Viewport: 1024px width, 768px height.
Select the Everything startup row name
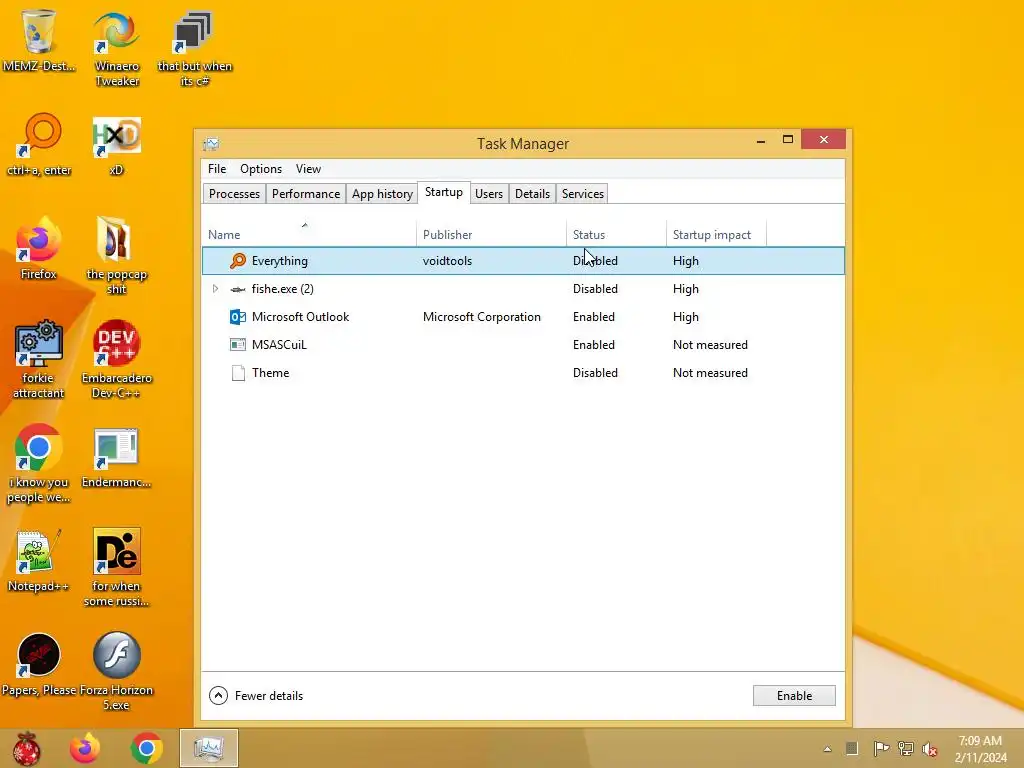(x=280, y=261)
